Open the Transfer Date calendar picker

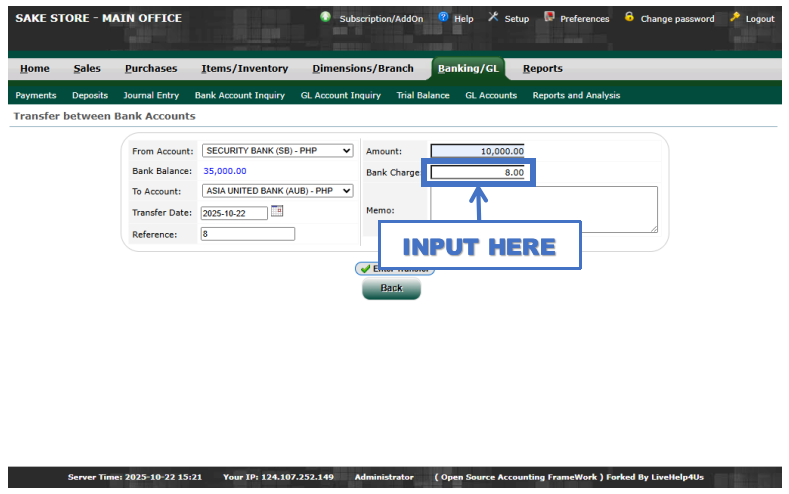[277, 211]
